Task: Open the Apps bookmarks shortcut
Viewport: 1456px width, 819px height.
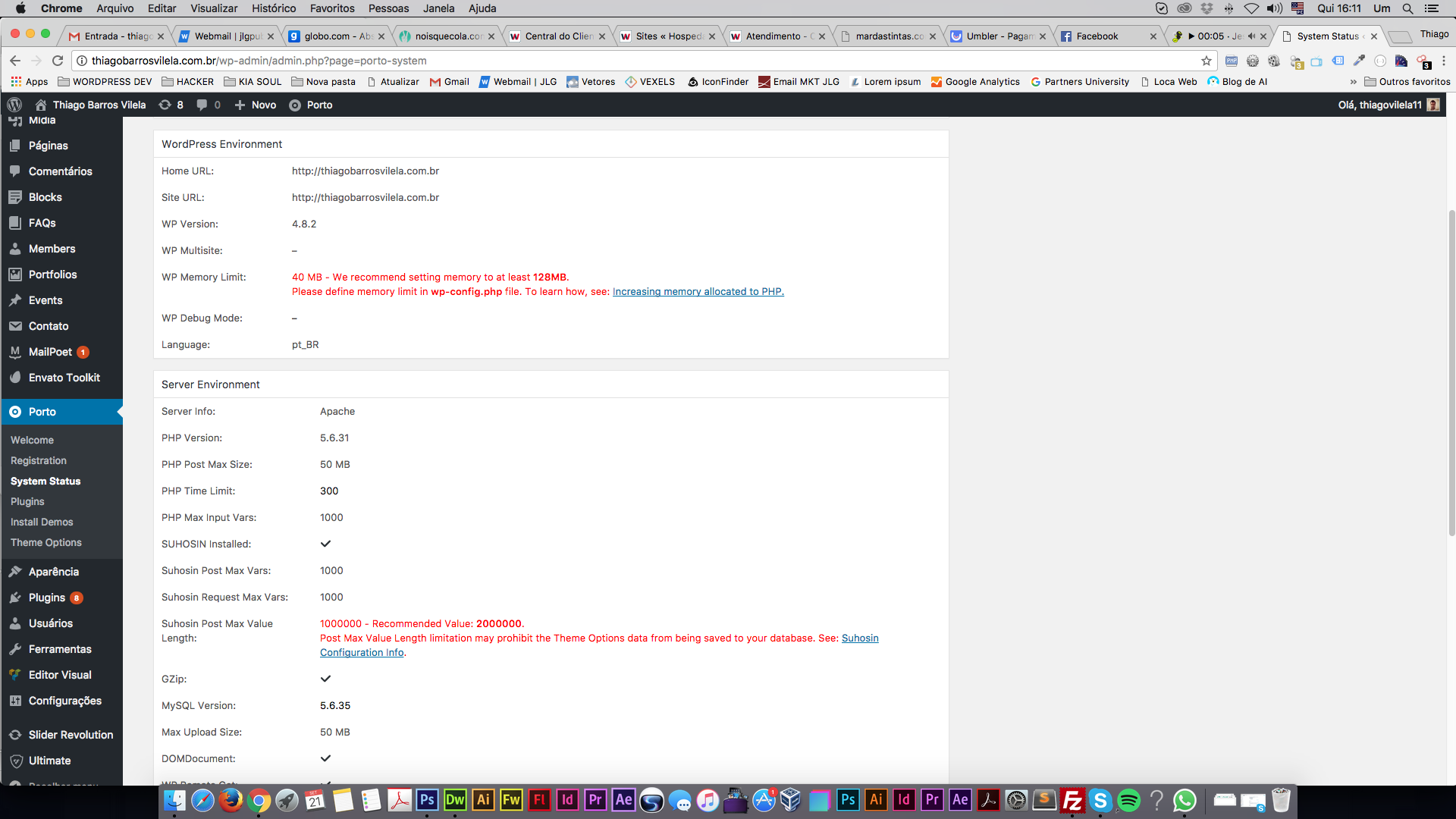Action: tap(30, 82)
